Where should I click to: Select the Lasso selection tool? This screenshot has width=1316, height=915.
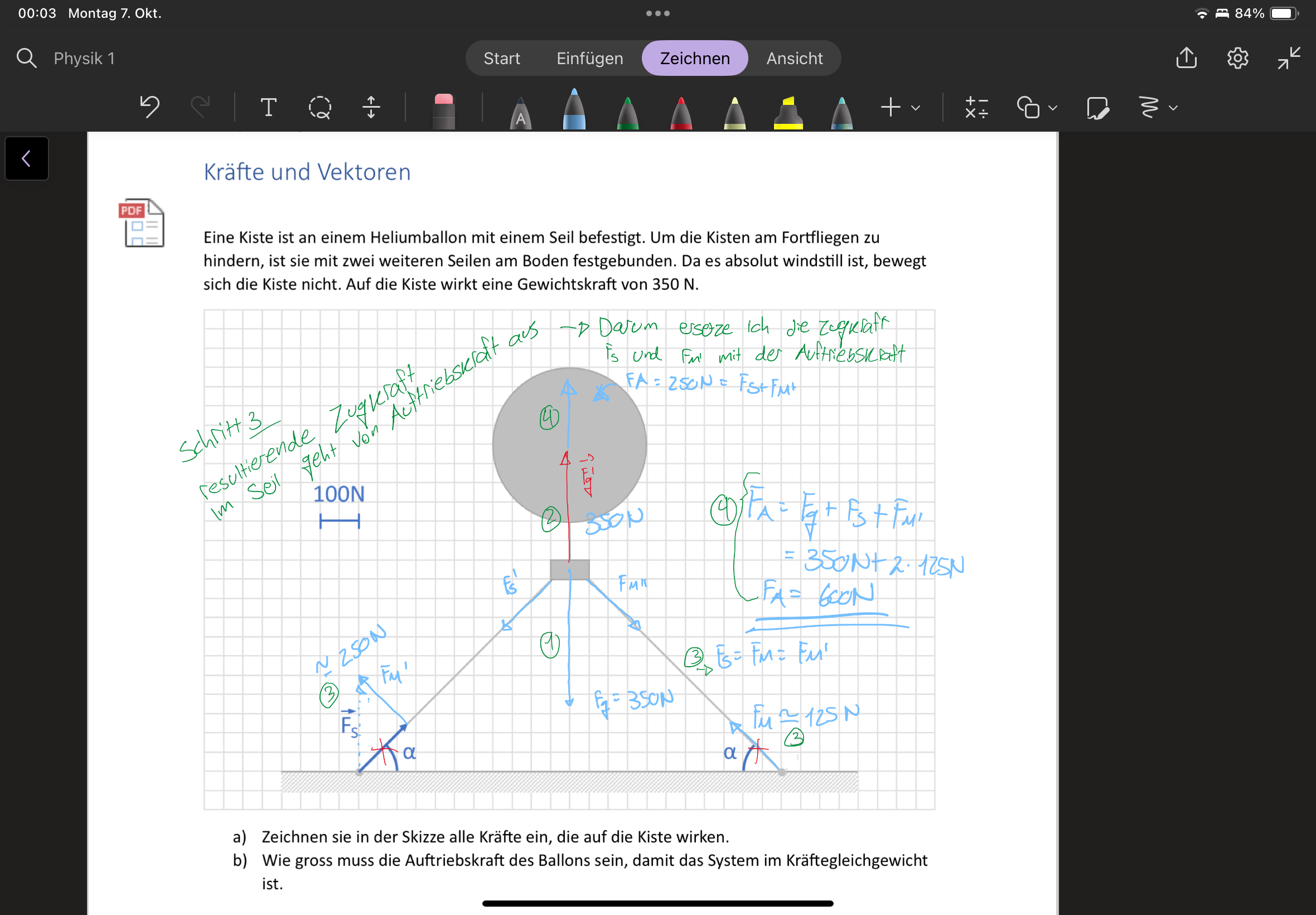[x=320, y=107]
